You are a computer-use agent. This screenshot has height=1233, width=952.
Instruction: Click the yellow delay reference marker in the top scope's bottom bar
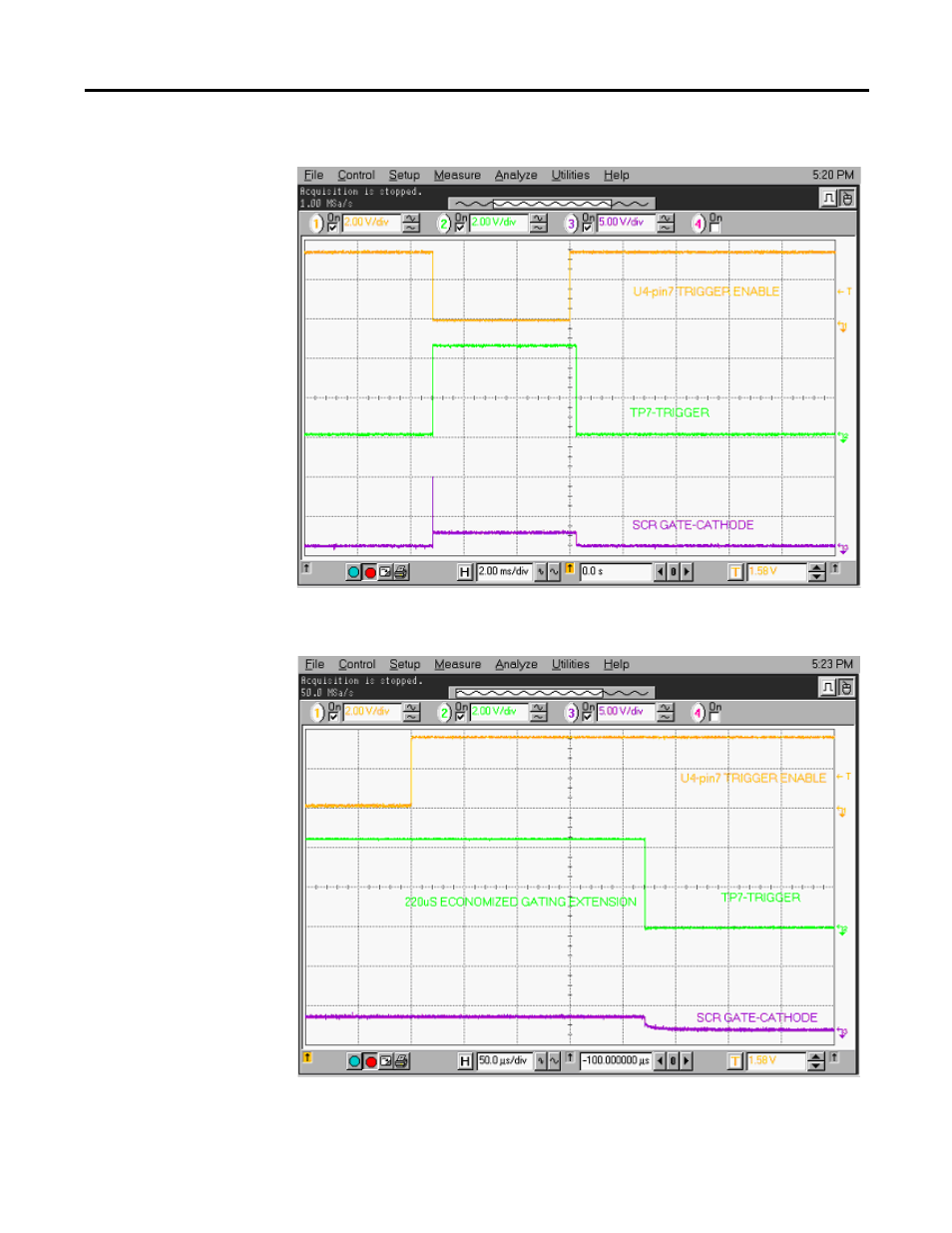[570, 568]
